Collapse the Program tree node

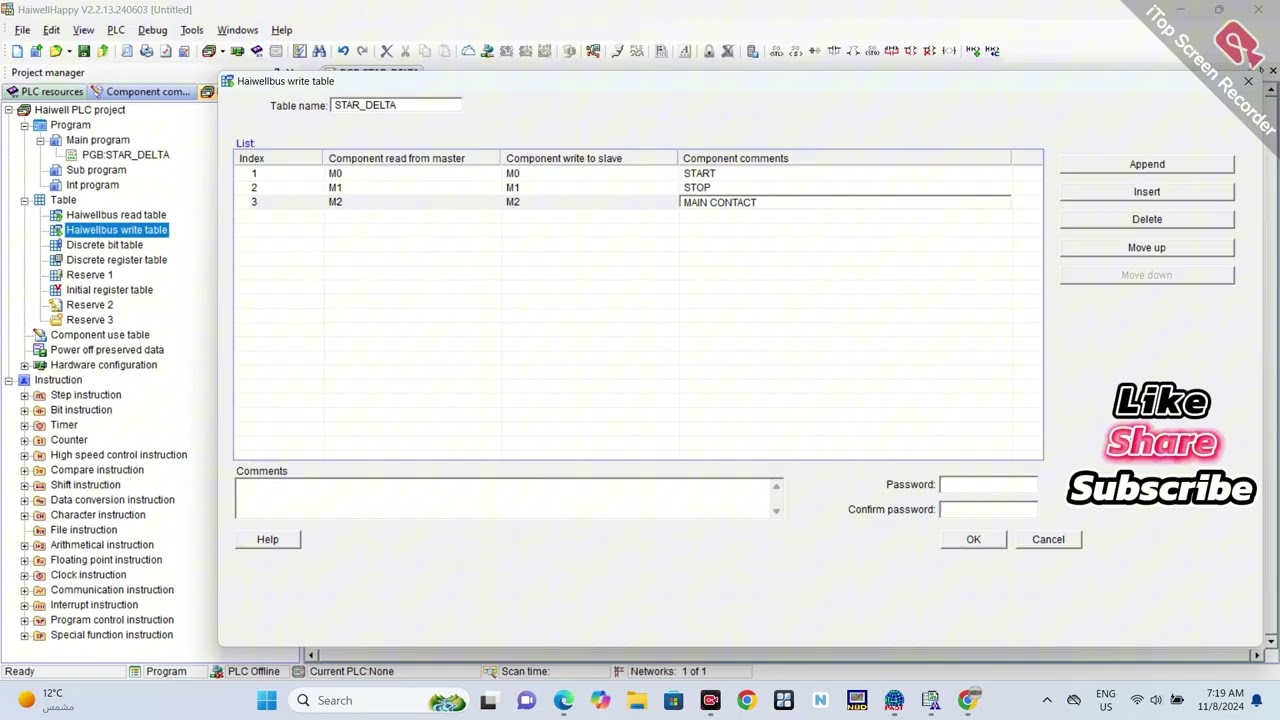pos(25,125)
